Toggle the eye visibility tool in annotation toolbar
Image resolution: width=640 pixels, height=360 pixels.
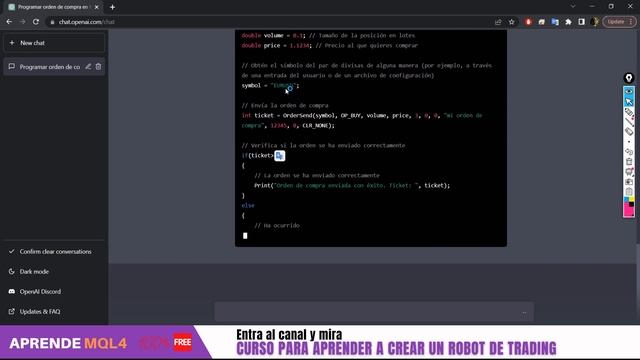pos(629,91)
